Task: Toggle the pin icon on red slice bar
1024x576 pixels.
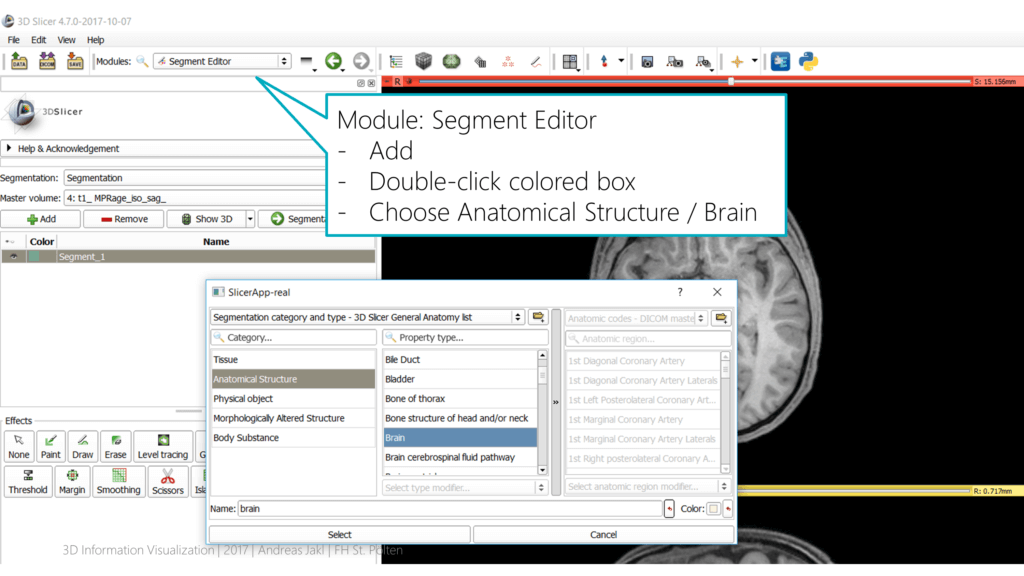Action: click(x=409, y=82)
